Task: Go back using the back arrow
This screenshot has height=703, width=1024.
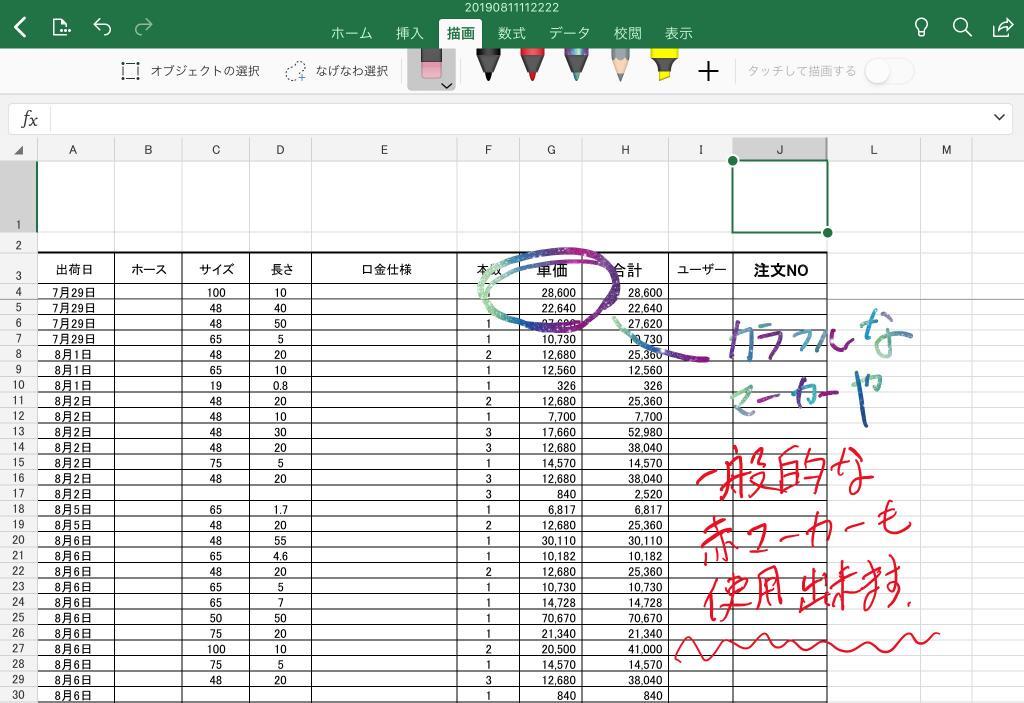Action: click(x=20, y=28)
